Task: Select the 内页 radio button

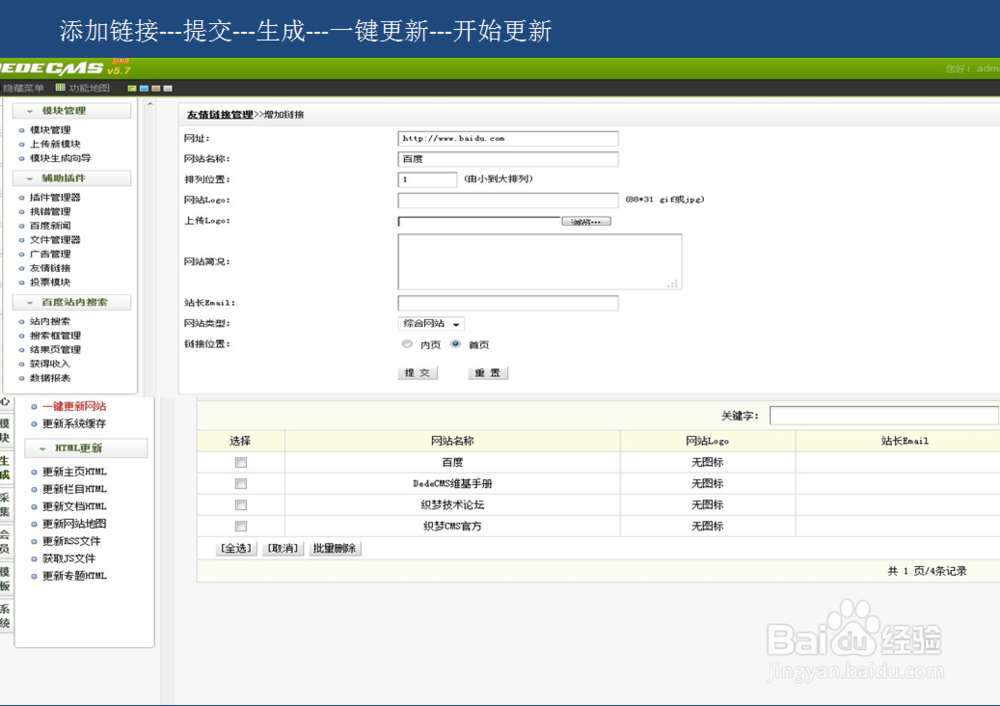Action: pos(409,343)
